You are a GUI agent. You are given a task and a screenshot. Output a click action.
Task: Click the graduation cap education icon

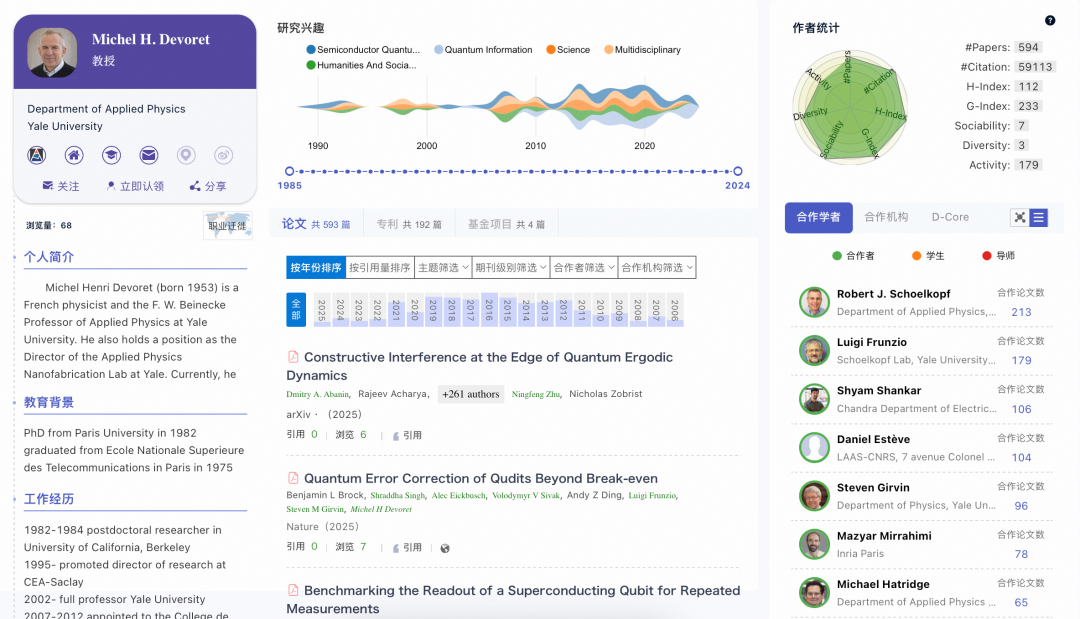tap(111, 155)
